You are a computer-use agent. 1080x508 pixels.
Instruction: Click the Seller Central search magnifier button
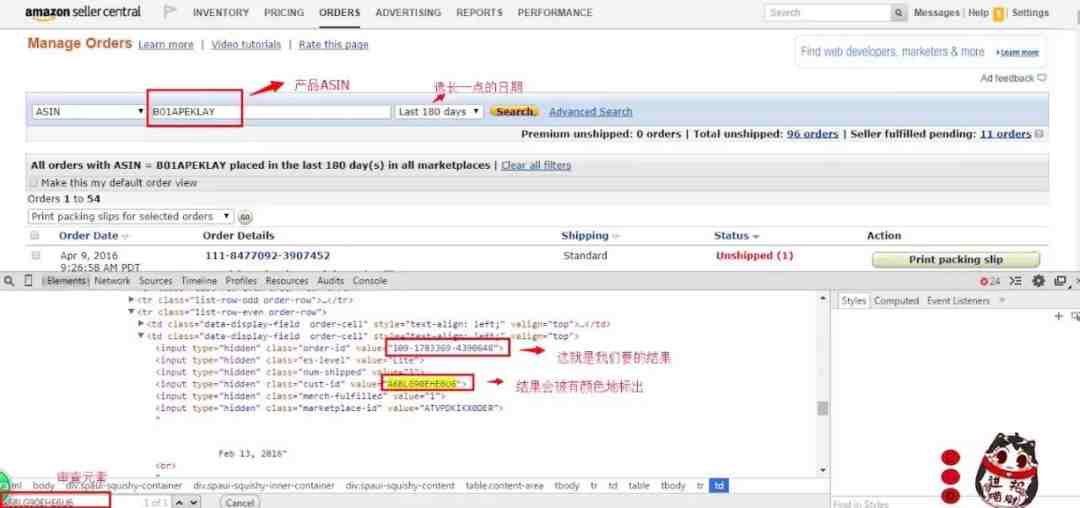coord(898,12)
